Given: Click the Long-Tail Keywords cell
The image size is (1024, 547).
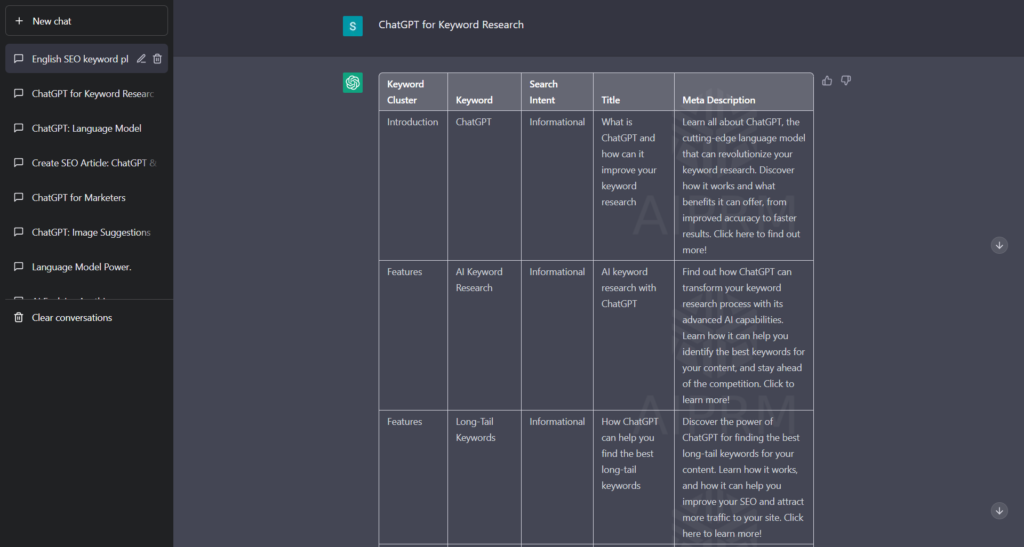Looking at the screenshot, I should click(x=484, y=478).
